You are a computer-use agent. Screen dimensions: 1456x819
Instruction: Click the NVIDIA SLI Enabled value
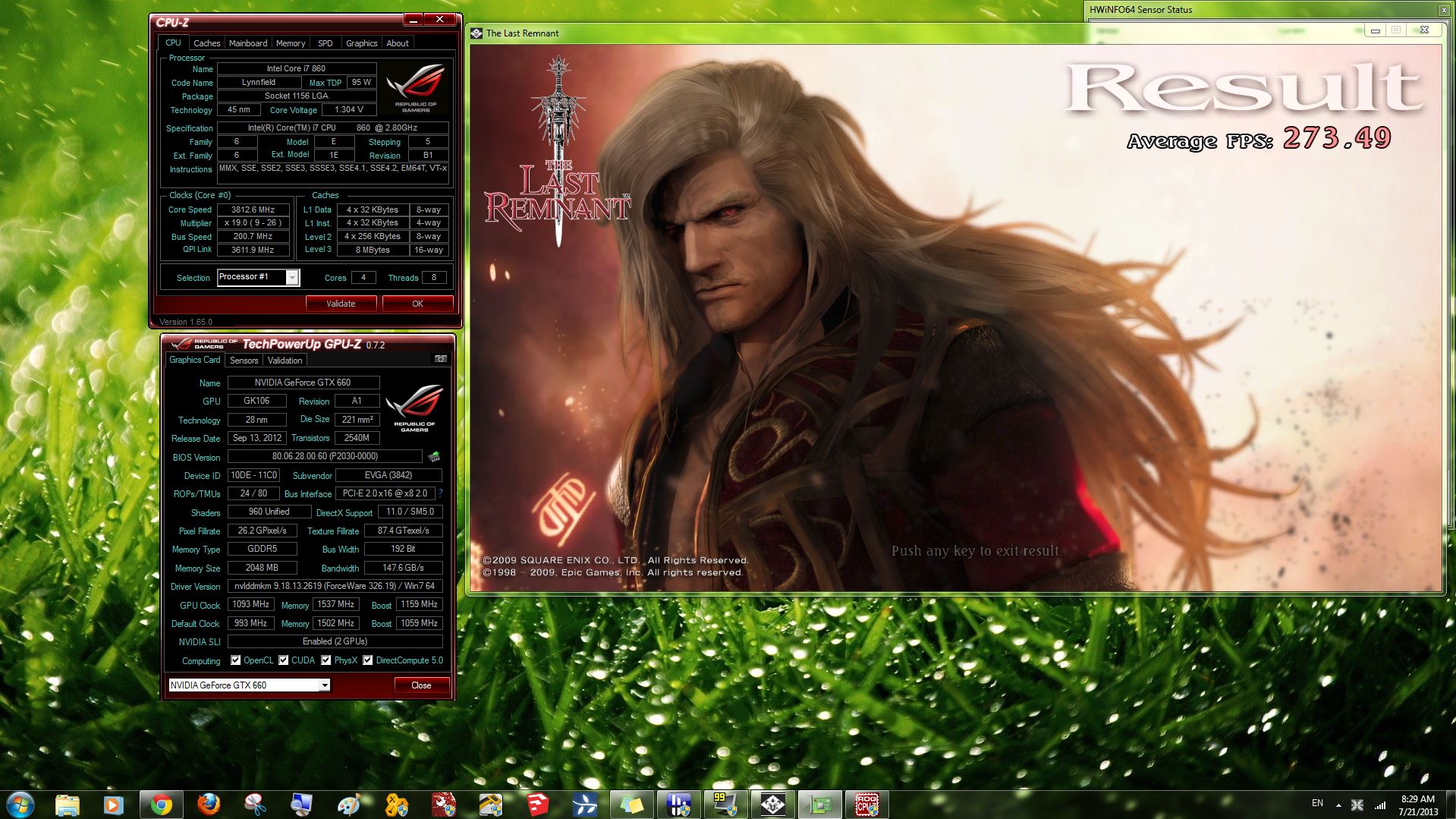[x=335, y=642]
